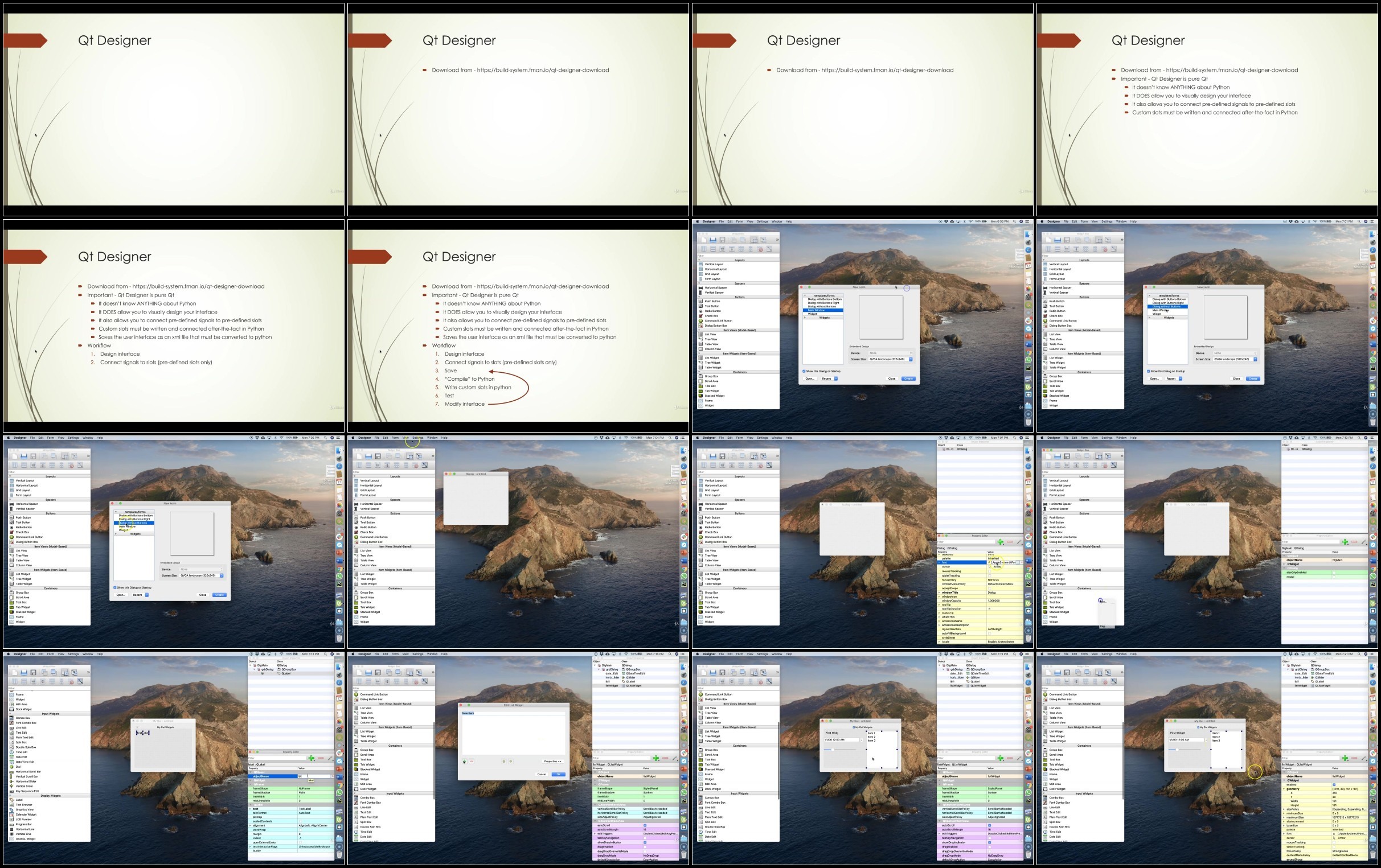Toggle mouseTracking checkbox in the 7:07 PM frame
The image size is (1381, 868).
pos(989,571)
